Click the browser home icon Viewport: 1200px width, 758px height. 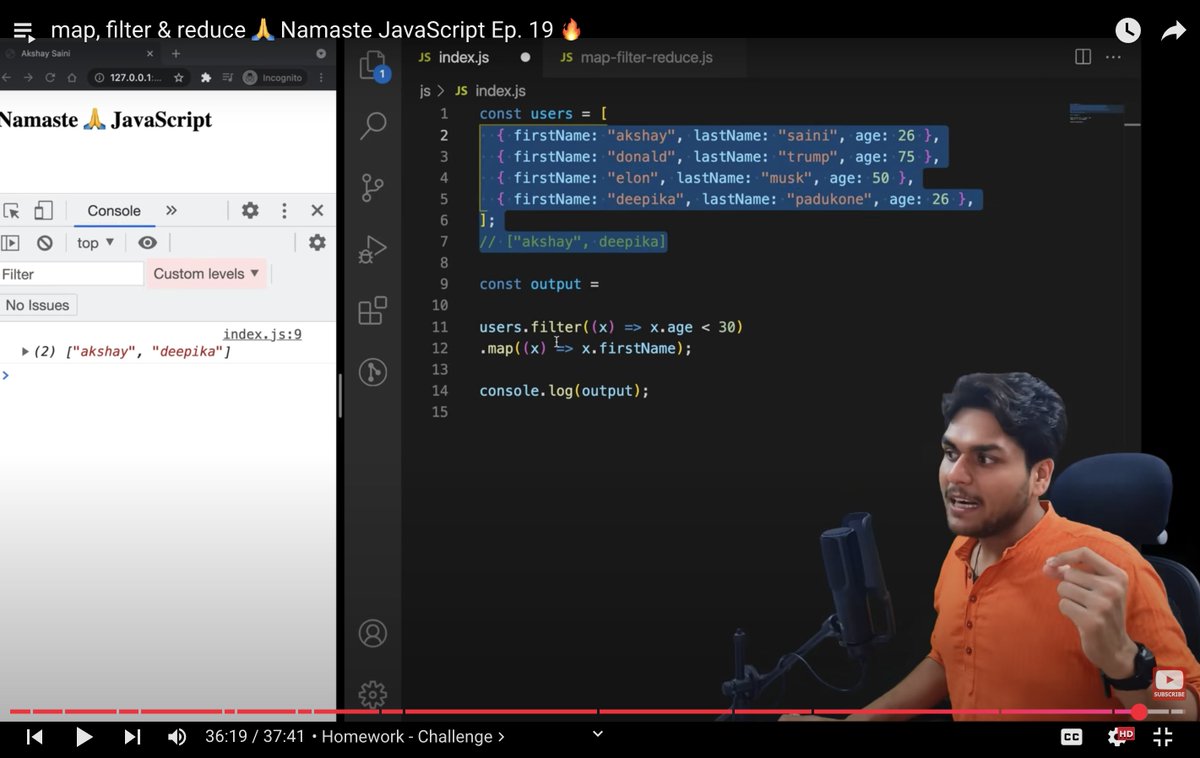72,77
